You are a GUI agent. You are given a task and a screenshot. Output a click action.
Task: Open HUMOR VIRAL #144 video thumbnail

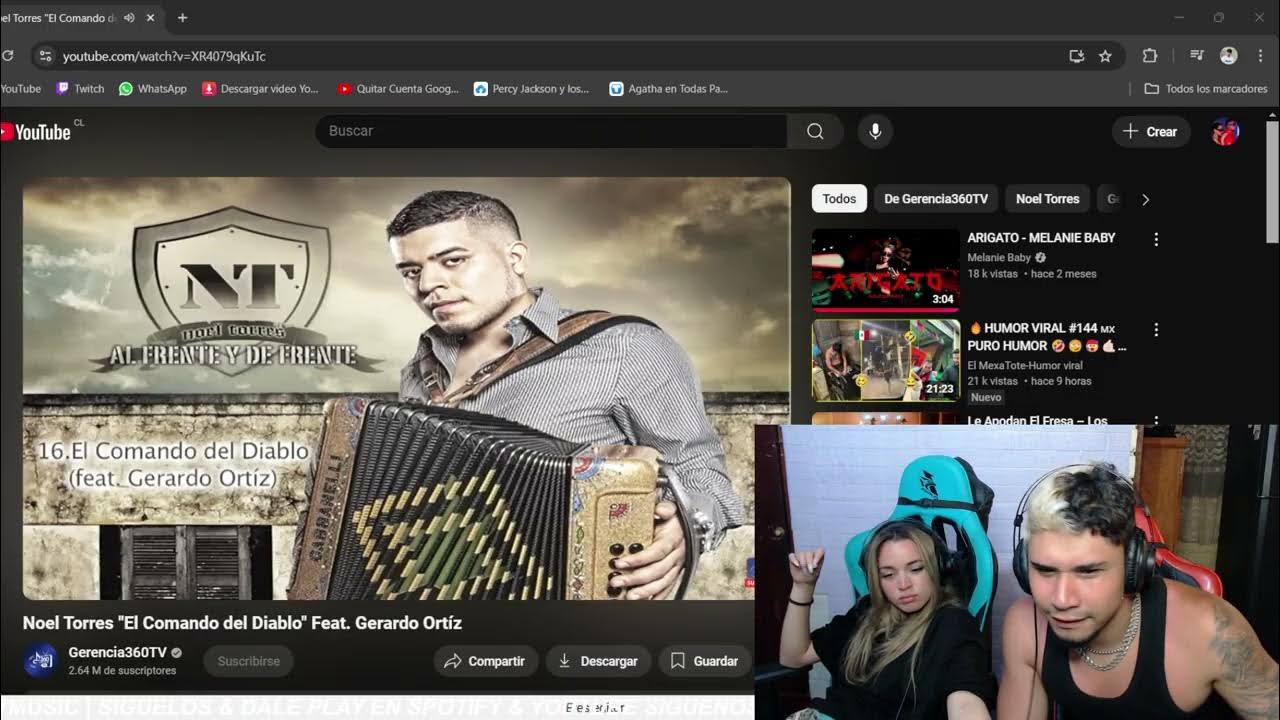886,360
